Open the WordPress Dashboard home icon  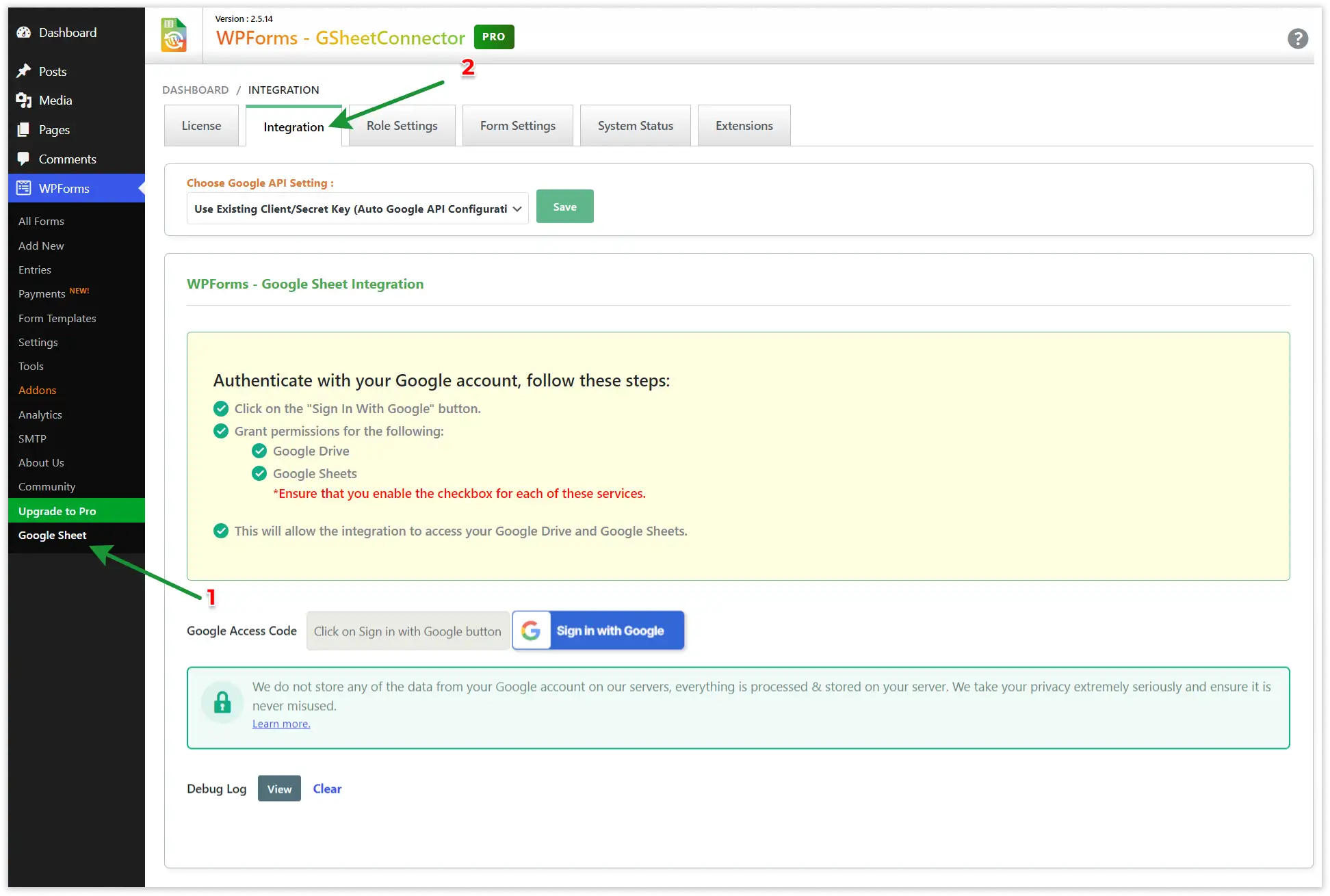[25, 32]
